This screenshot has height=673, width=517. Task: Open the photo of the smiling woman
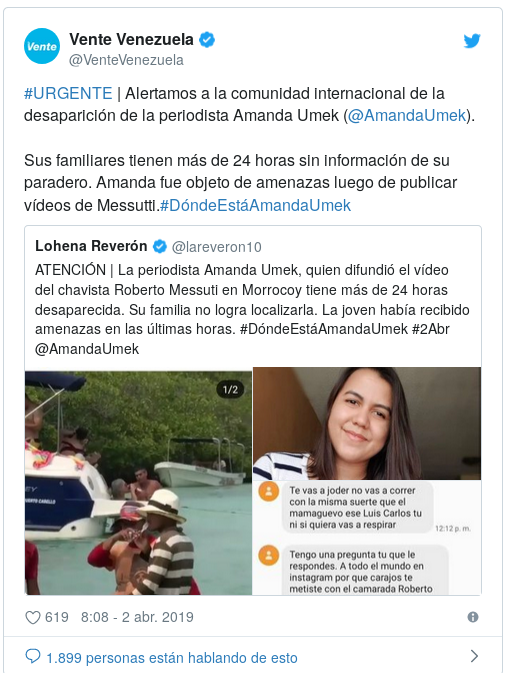click(x=367, y=424)
